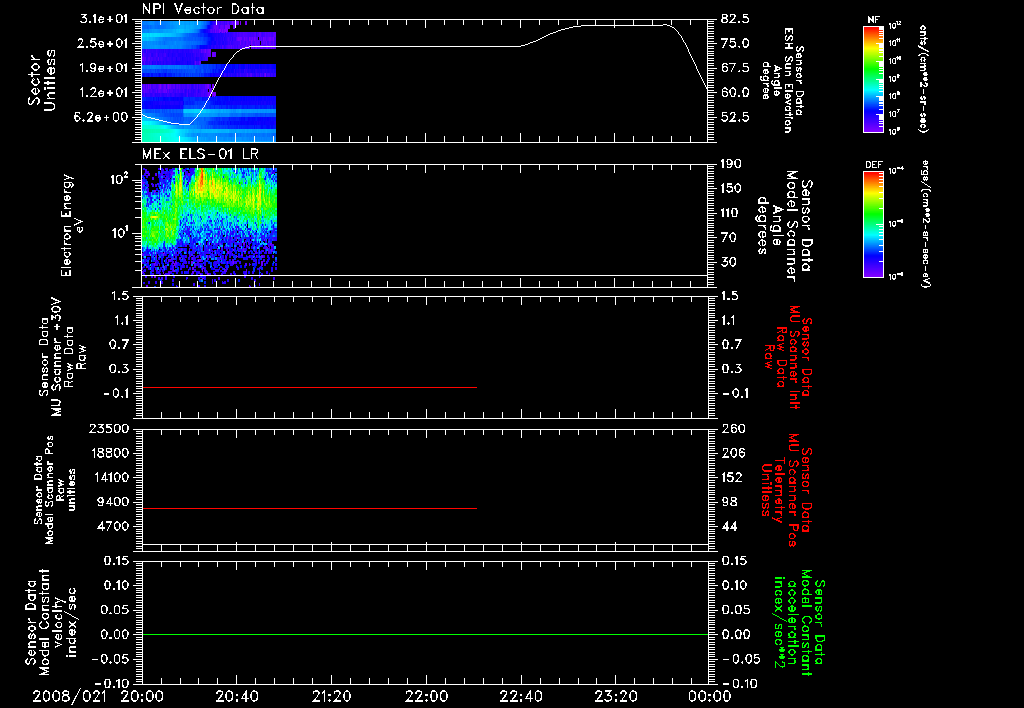This screenshot has width=1024, height=708.
Task: Click the NPI Vector Data panel title
Action: tap(203, 9)
